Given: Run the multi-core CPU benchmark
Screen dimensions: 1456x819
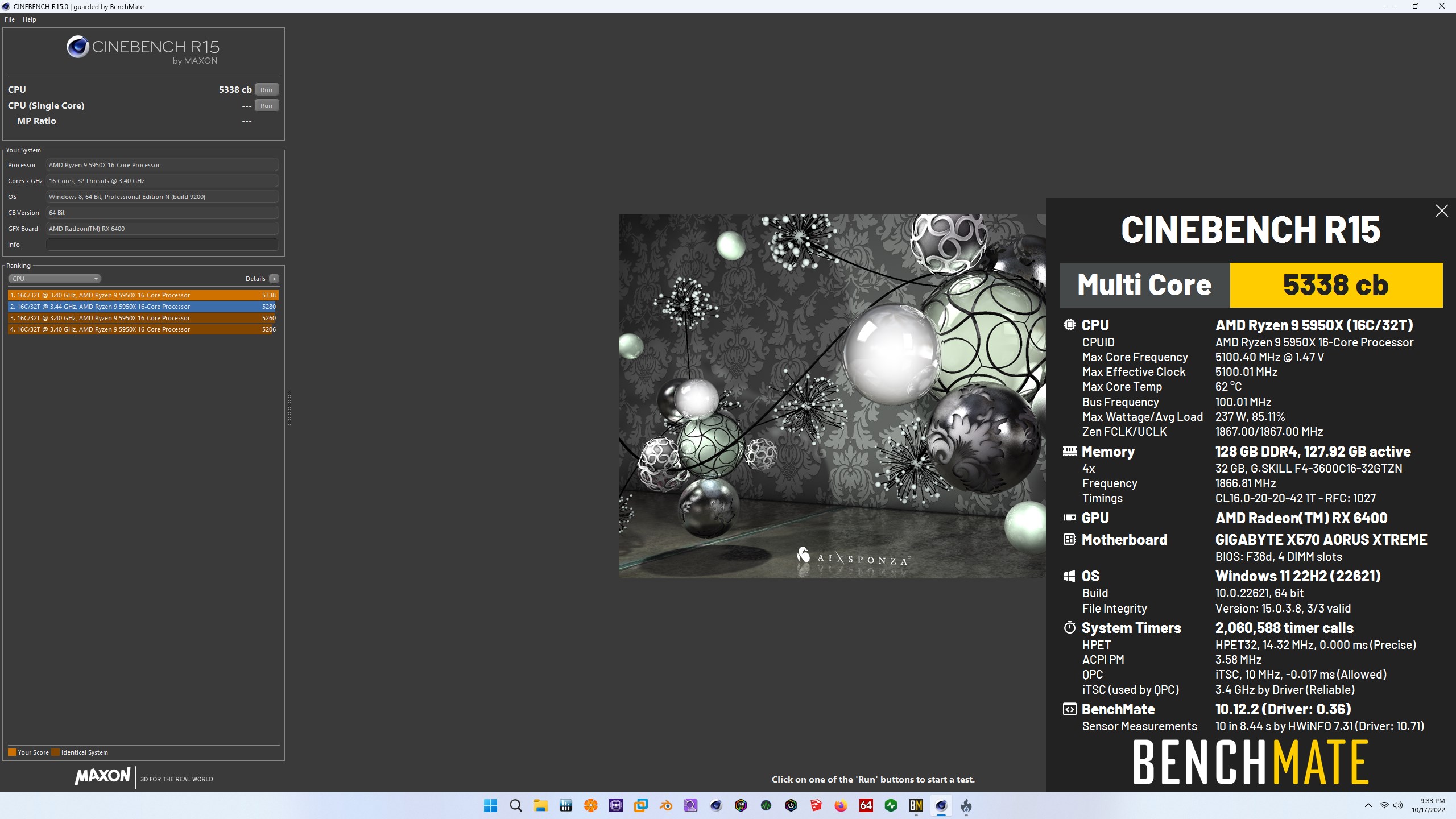Looking at the screenshot, I should point(266,90).
